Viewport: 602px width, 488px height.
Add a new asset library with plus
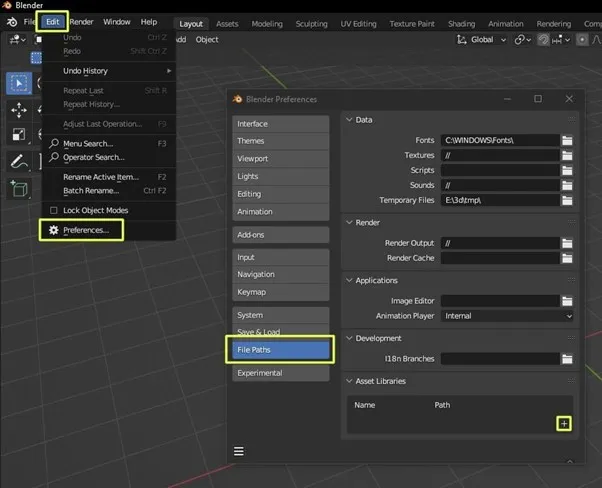564,423
